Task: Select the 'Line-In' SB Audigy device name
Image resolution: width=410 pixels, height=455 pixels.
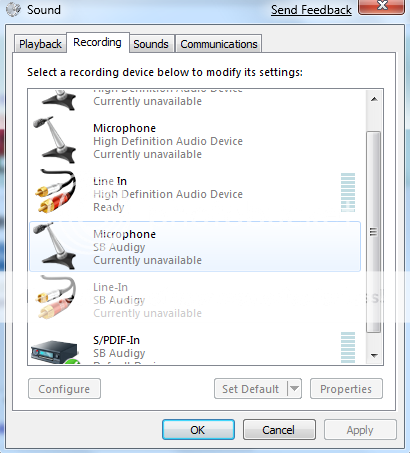Action: tap(110, 287)
